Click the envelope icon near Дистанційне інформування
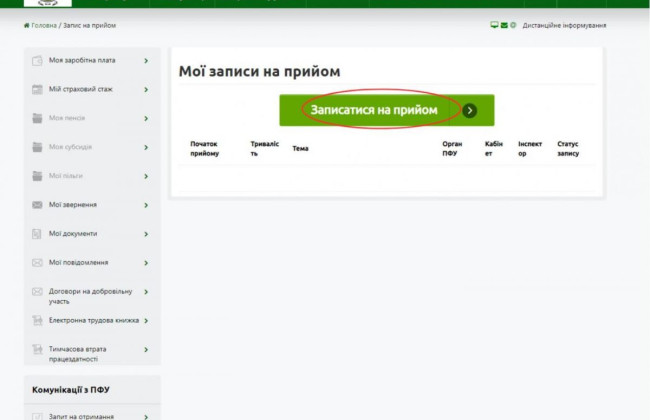Screen dimensions: 650x420 pyautogui.click(x=504, y=25)
